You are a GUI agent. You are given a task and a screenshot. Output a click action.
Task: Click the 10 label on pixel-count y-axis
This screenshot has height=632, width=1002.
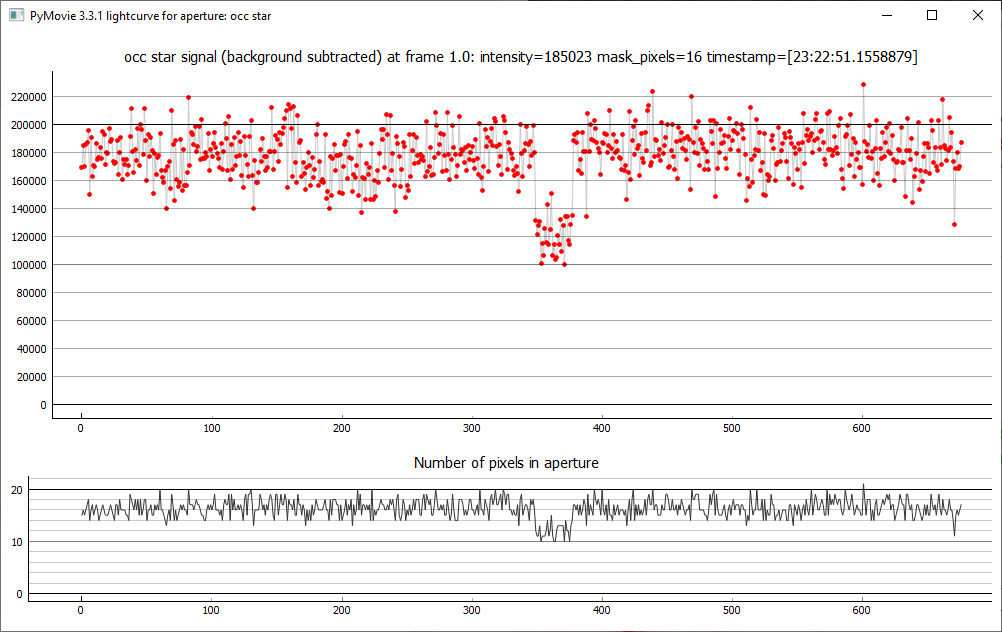[x=16, y=542]
